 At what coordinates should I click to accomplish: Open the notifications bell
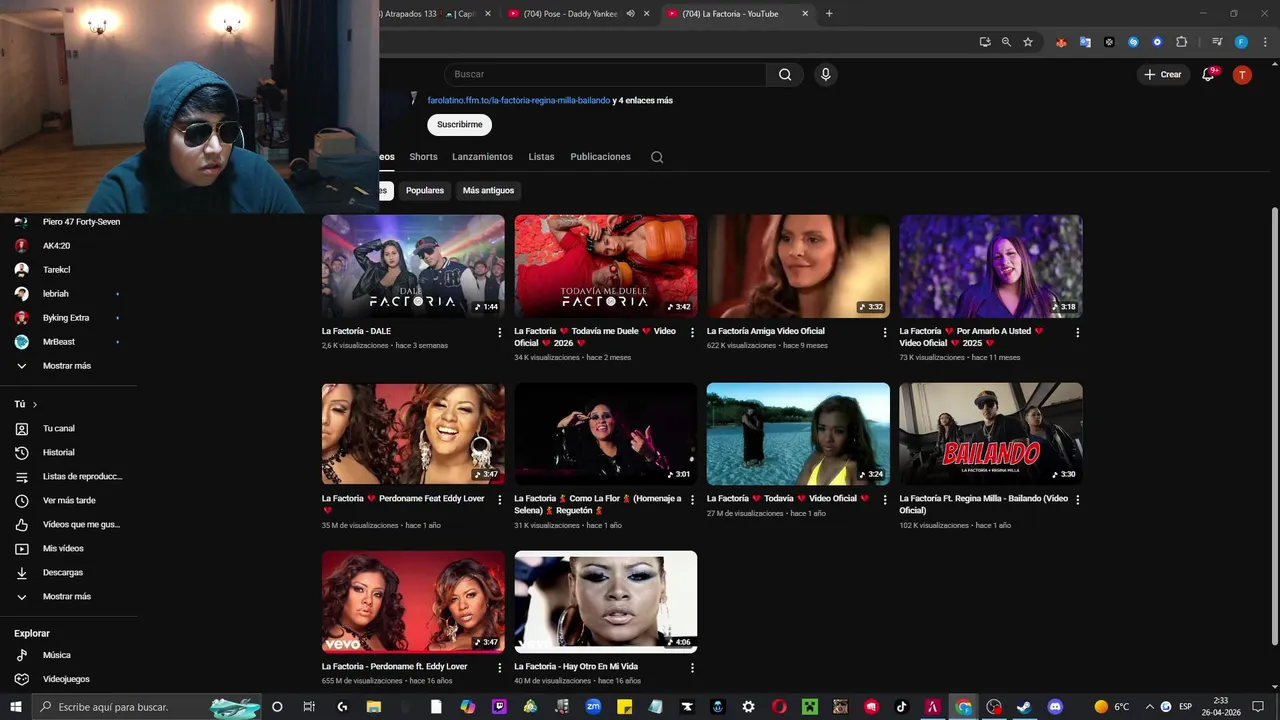pyautogui.click(x=1208, y=74)
